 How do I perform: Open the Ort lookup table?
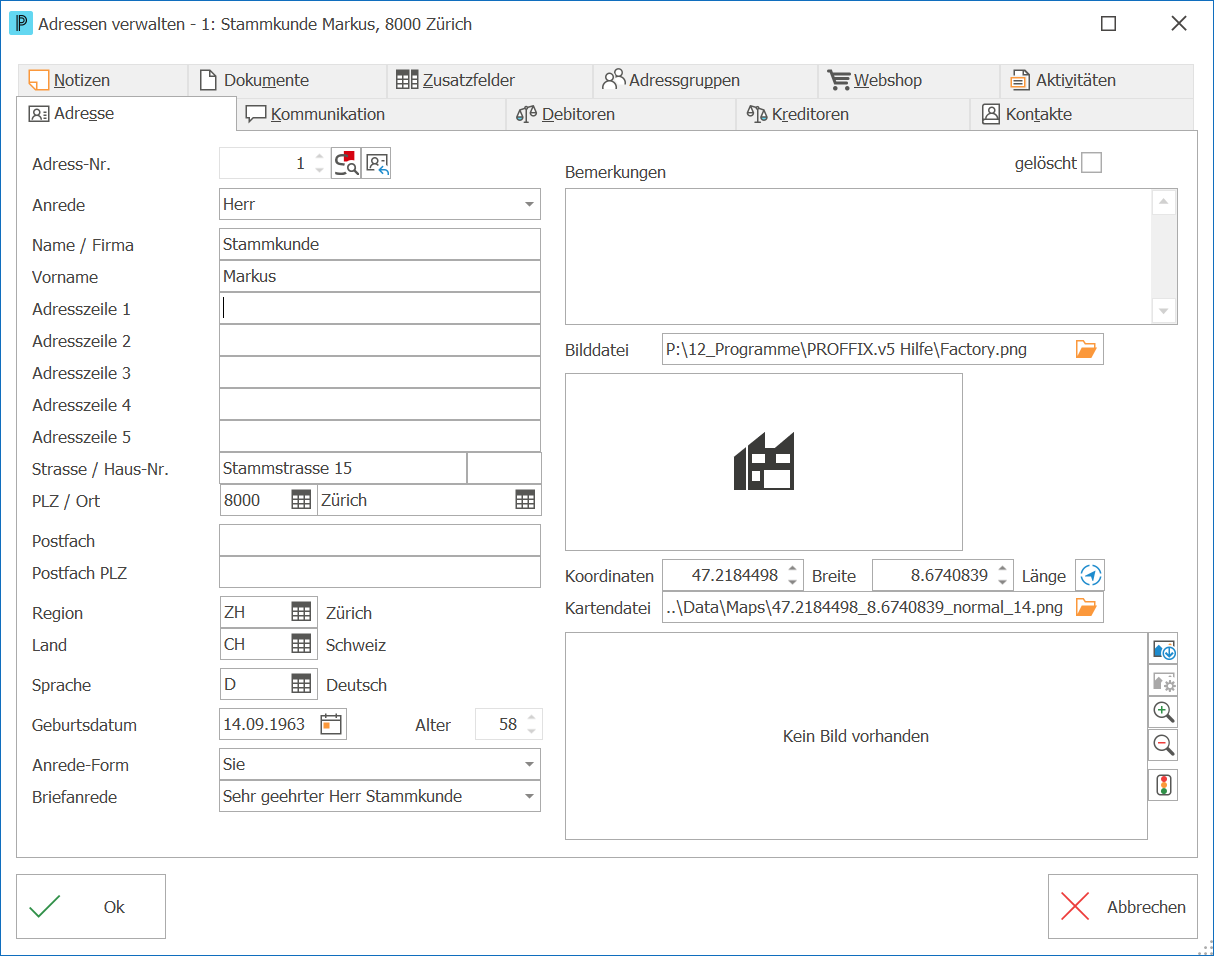[x=525, y=500]
